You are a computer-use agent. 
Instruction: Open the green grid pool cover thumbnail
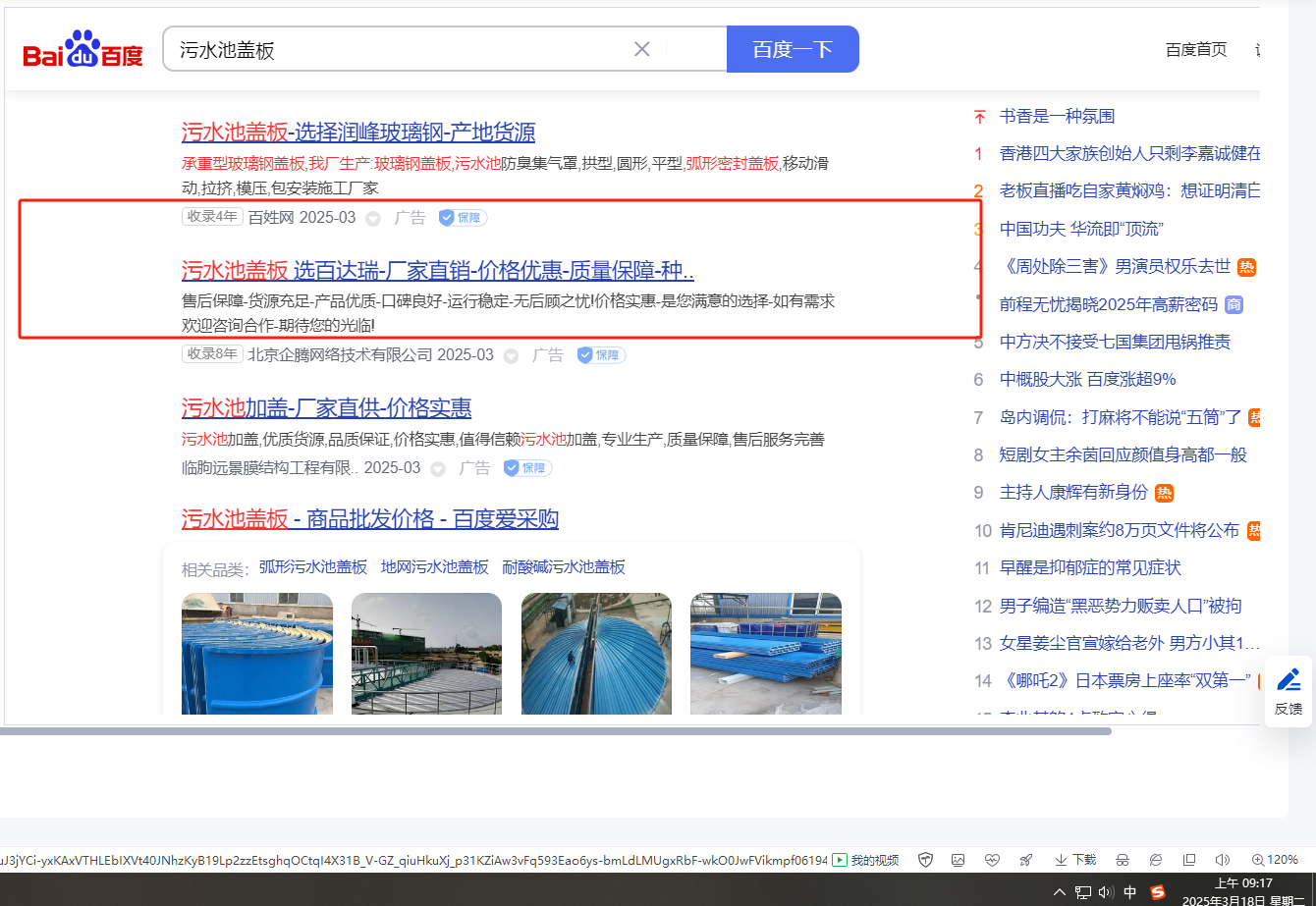pyautogui.click(x=426, y=654)
